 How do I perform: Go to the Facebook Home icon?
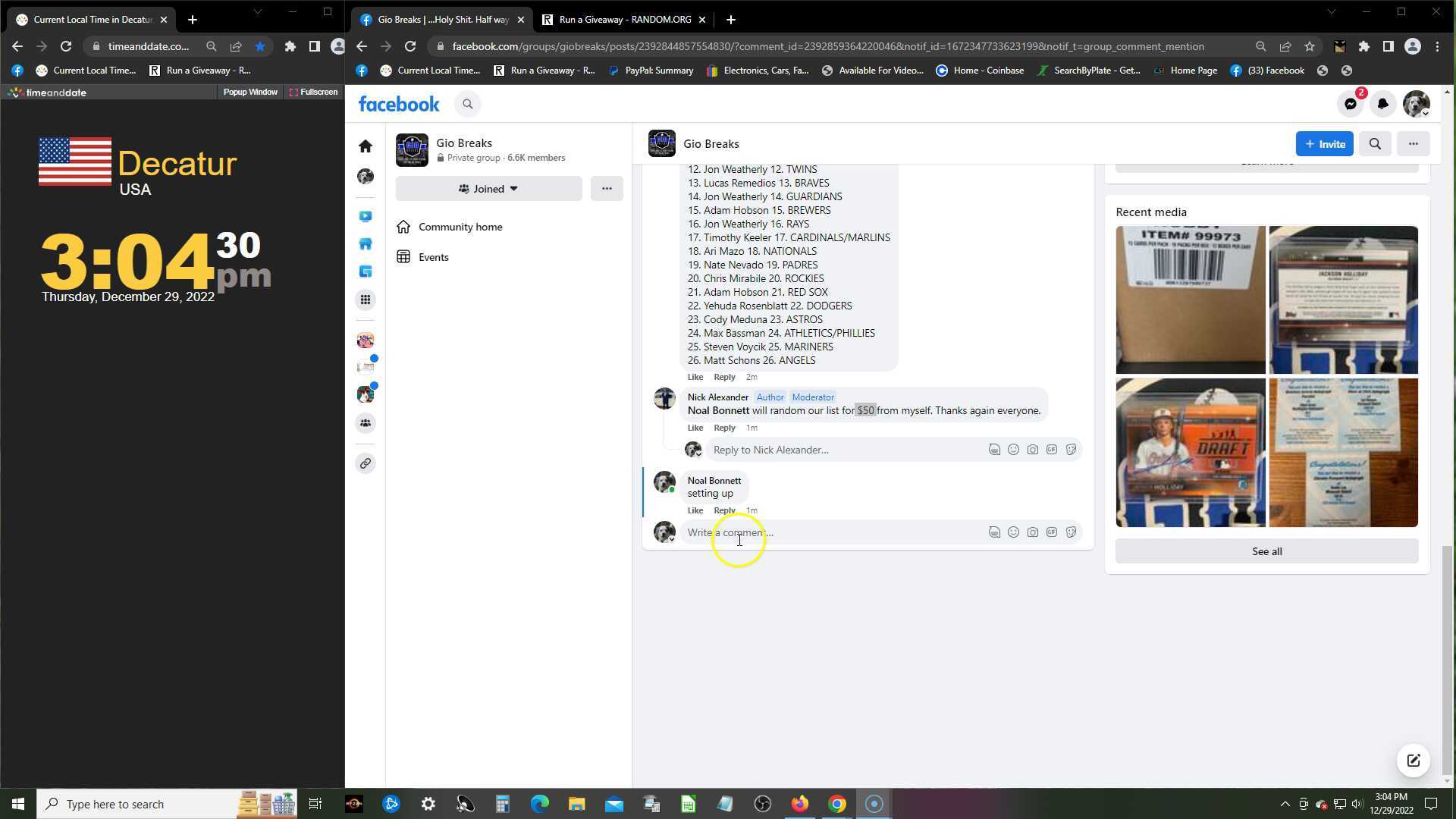(x=366, y=146)
